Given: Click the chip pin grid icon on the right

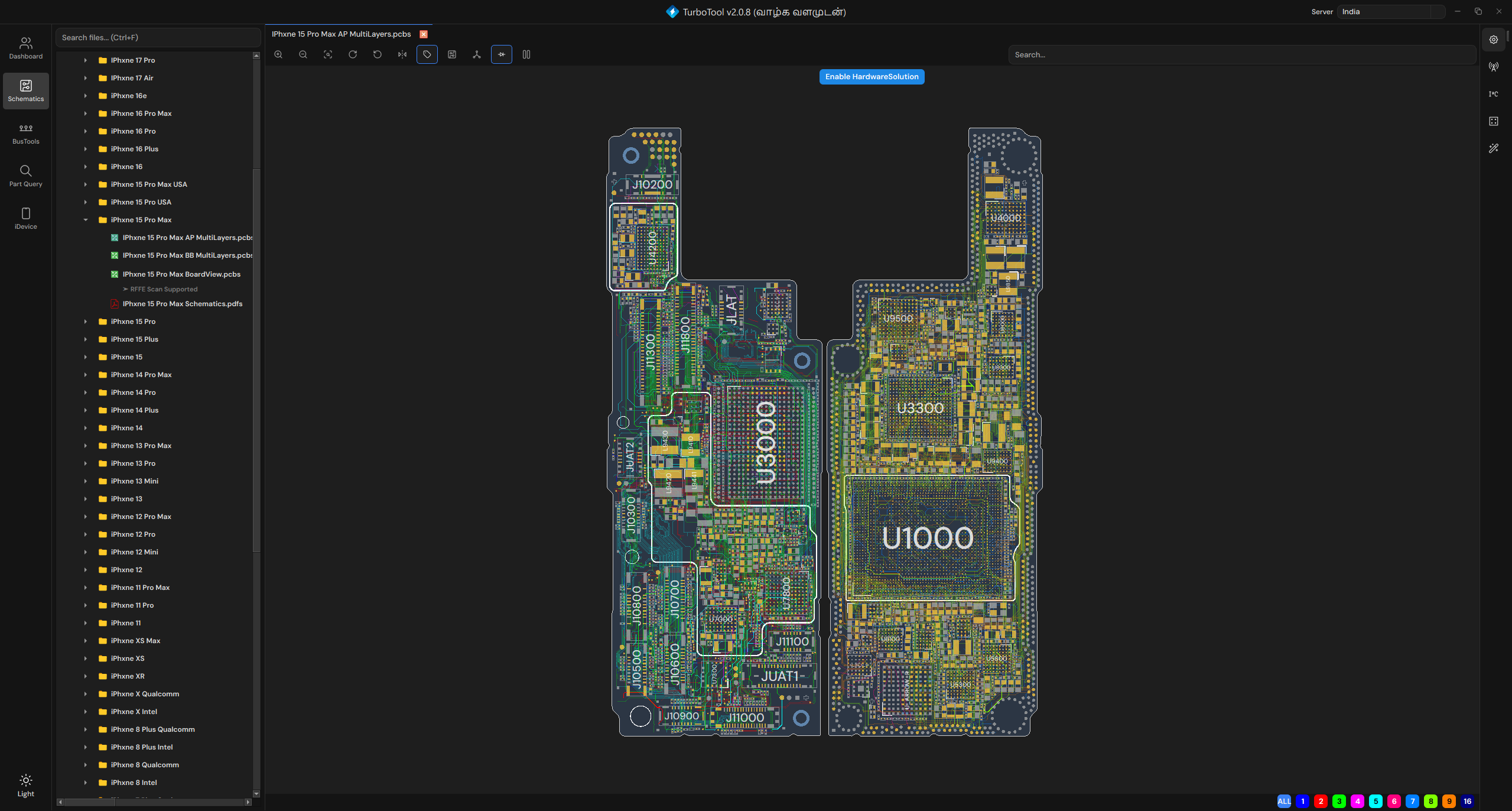Looking at the screenshot, I should pos(1494,121).
